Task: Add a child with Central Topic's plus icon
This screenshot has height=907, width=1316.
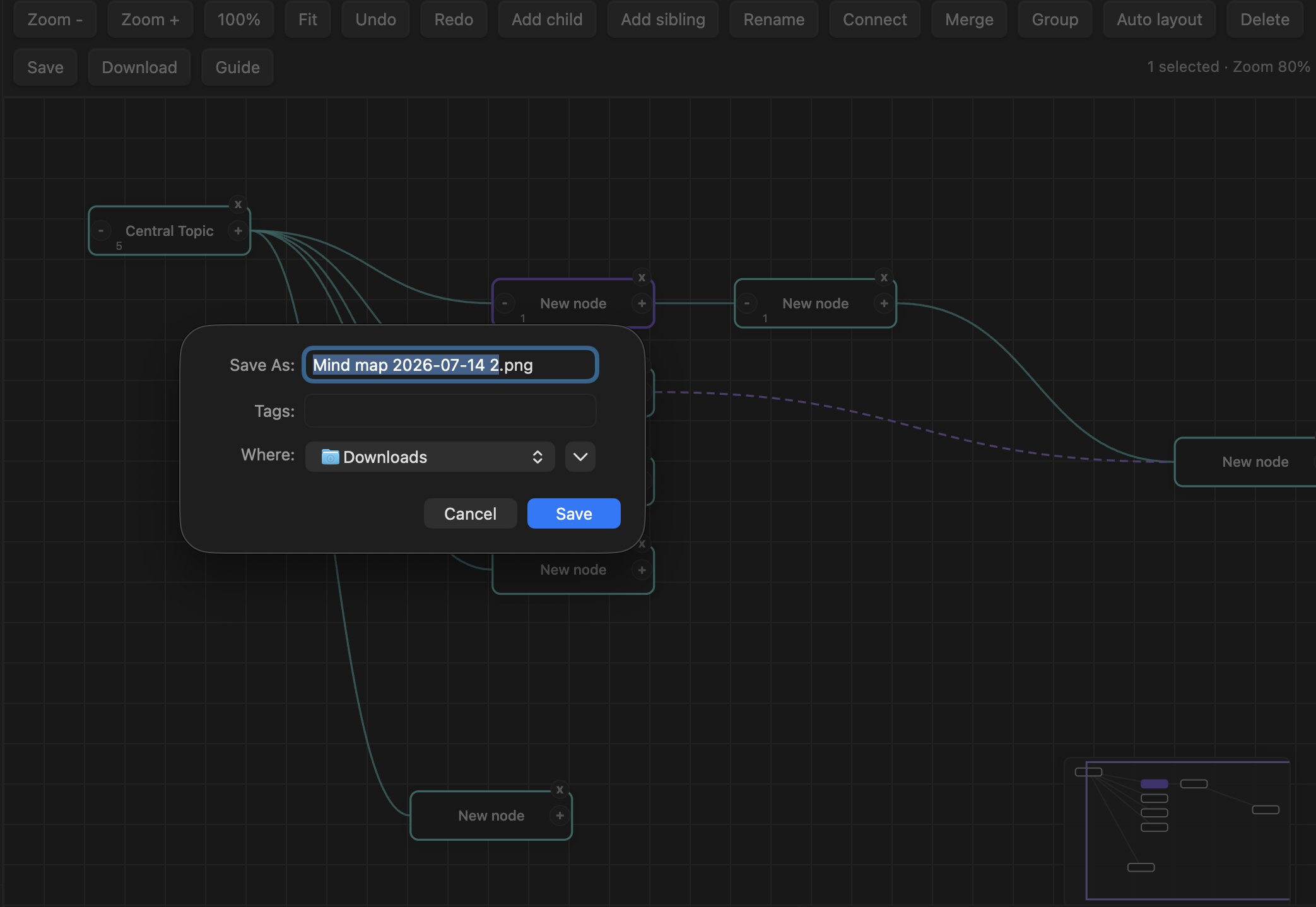Action: (x=238, y=231)
